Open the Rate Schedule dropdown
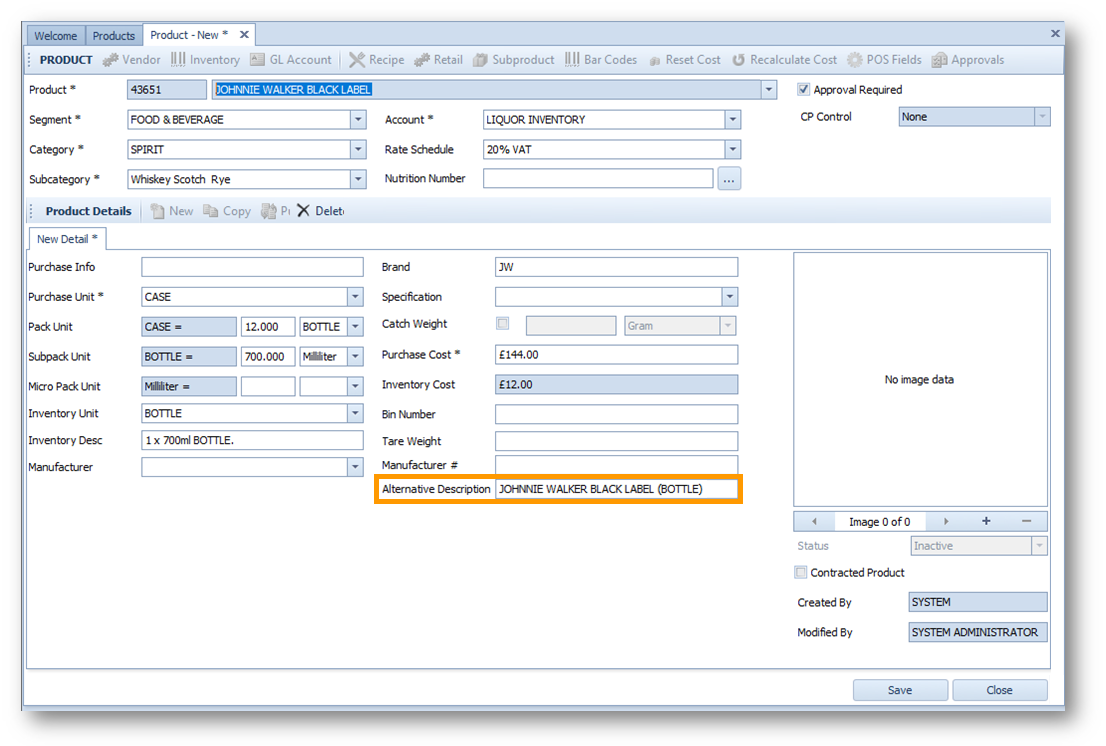This screenshot has width=1106, height=746. tap(732, 149)
